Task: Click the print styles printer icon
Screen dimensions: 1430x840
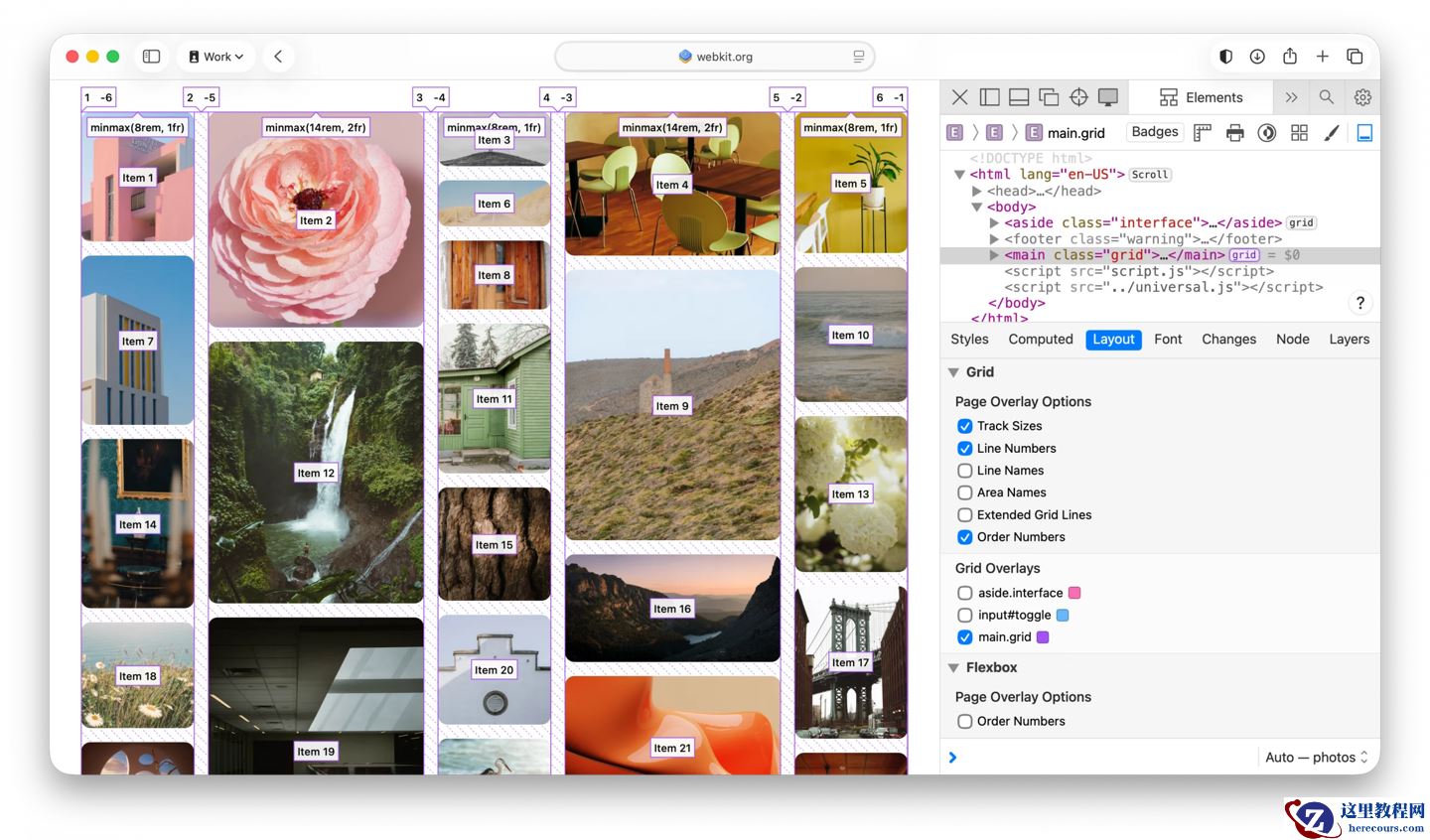Action: pyautogui.click(x=1234, y=133)
